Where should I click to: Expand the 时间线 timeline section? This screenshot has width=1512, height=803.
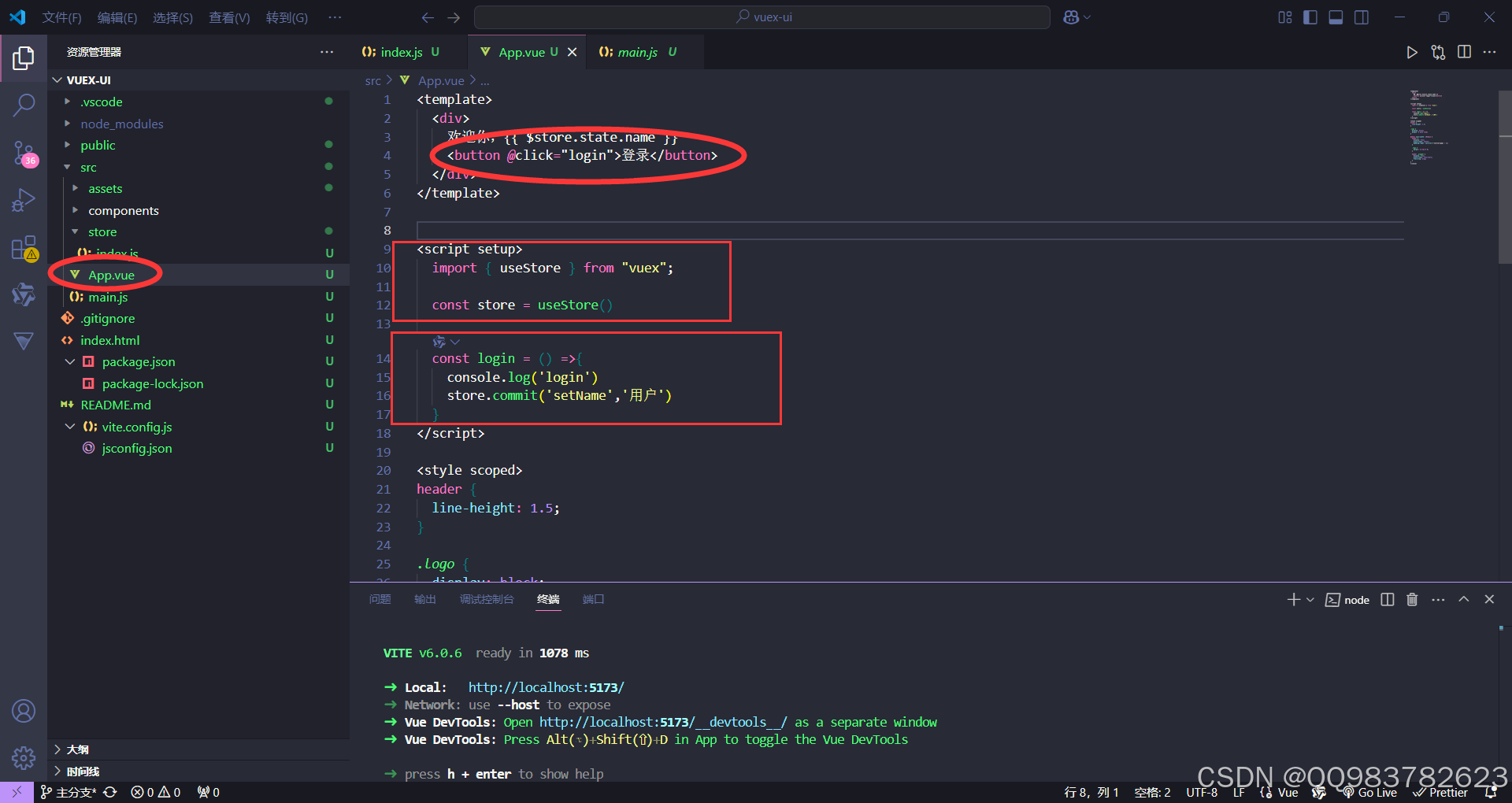pos(198,771)
